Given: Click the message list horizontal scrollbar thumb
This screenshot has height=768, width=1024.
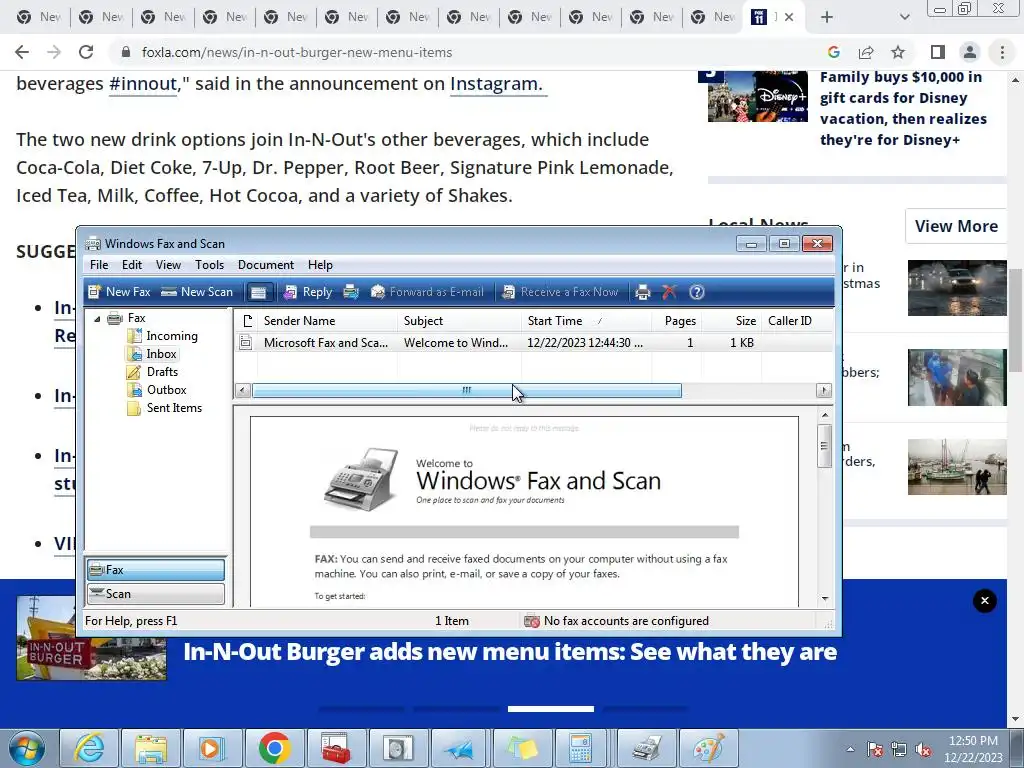Looking at the screenshot, I should coord(466,391).
